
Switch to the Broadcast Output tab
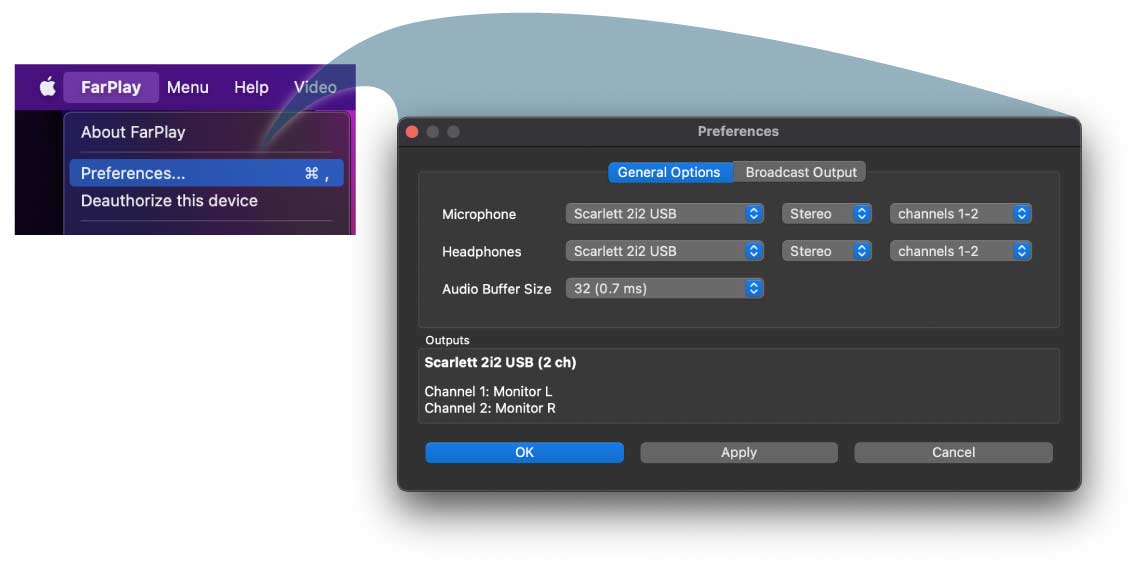[801, 172]
